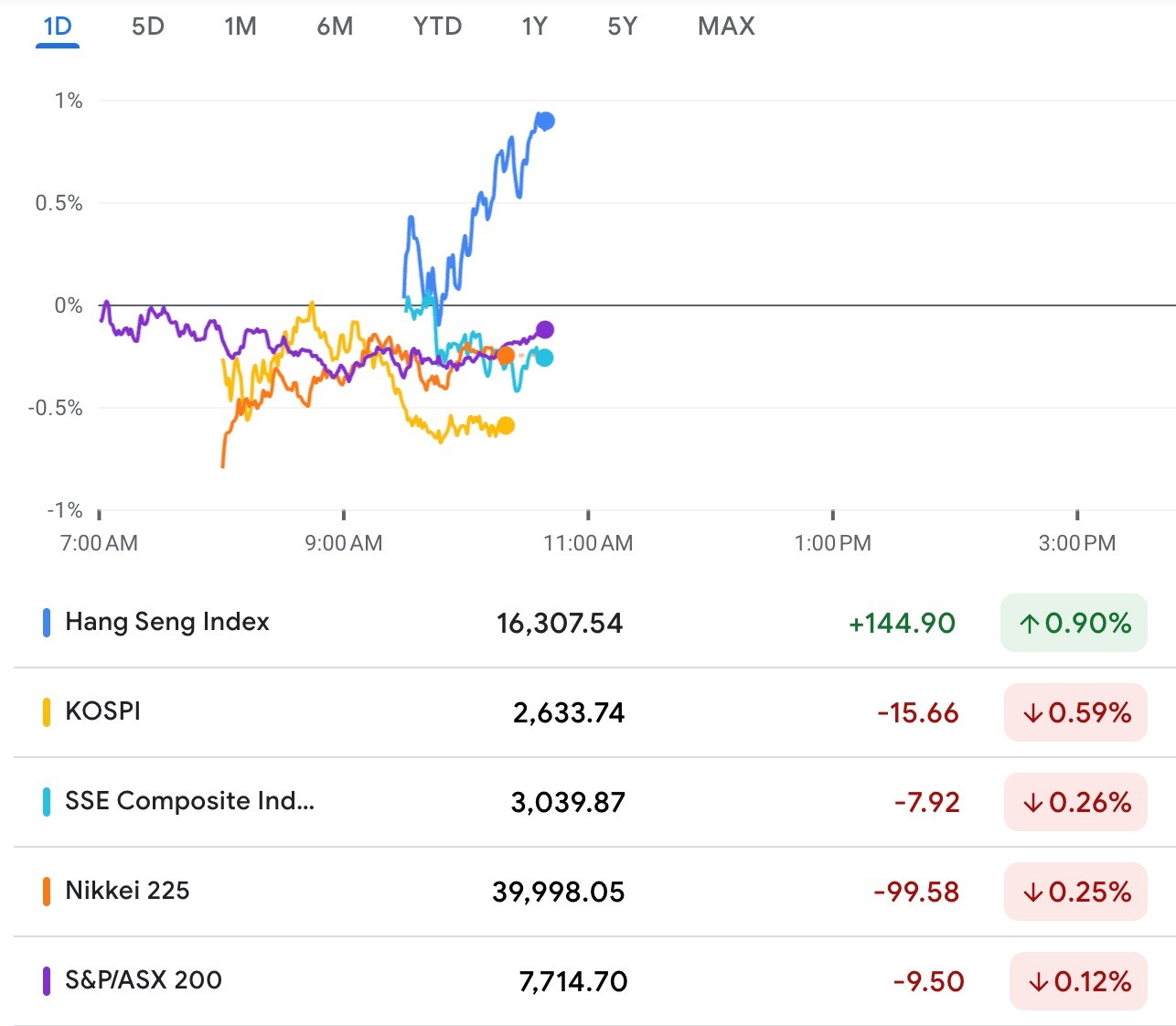Screen dimensions: 1176x1026
Task: Open the Hang Seng Index row
Action: 594,623
